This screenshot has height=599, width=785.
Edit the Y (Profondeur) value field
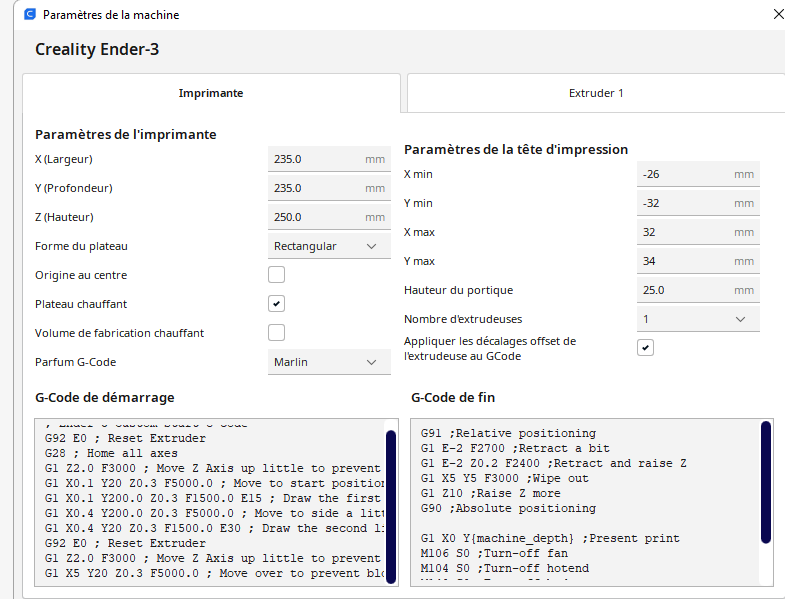pos(329,188)
